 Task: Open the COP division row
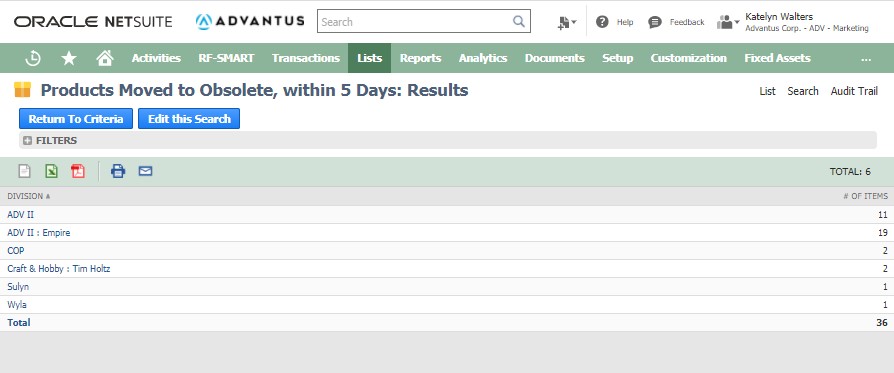(16, 250)
